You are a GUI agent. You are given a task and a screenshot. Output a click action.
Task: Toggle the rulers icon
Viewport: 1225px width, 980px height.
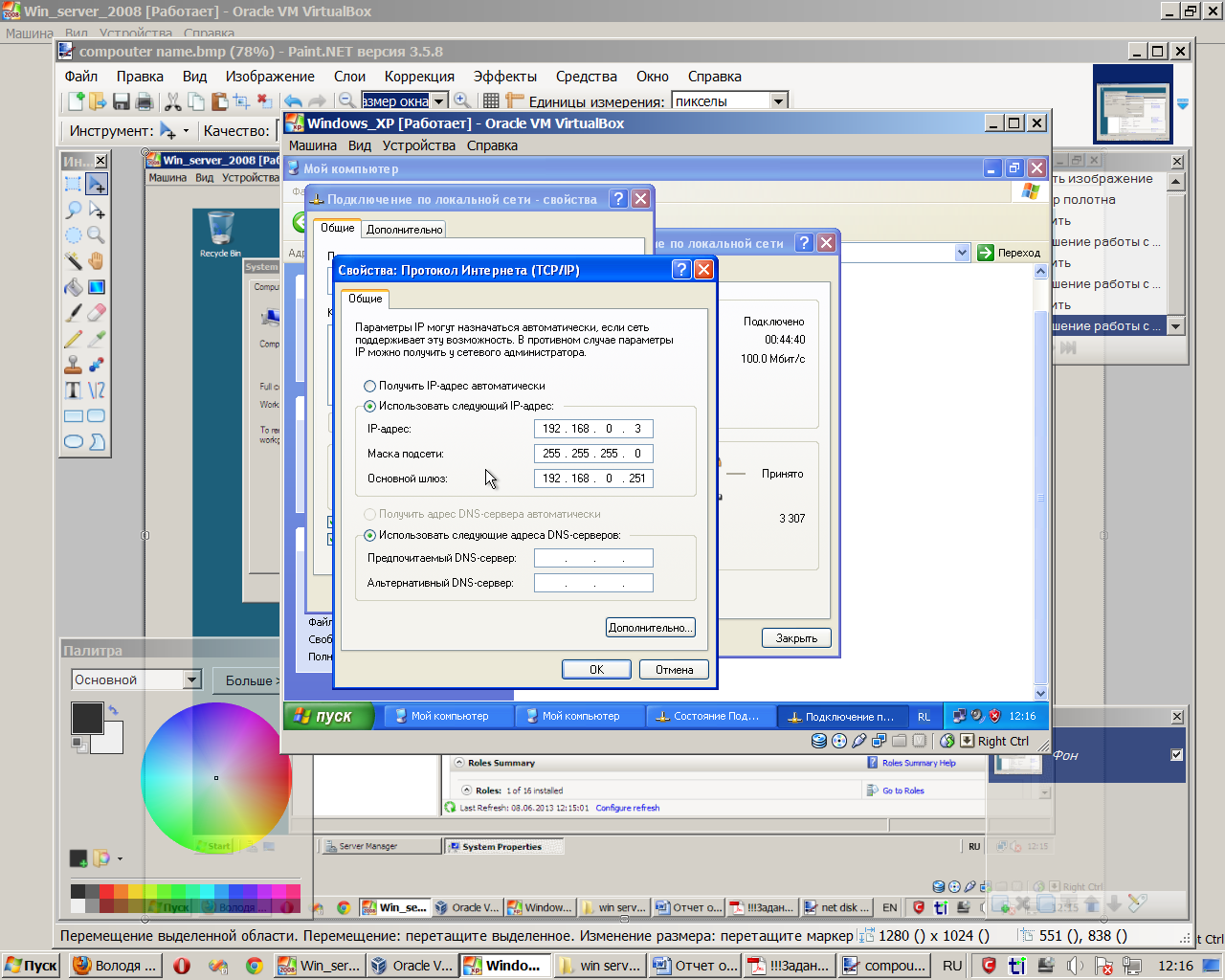coord(515,100)
